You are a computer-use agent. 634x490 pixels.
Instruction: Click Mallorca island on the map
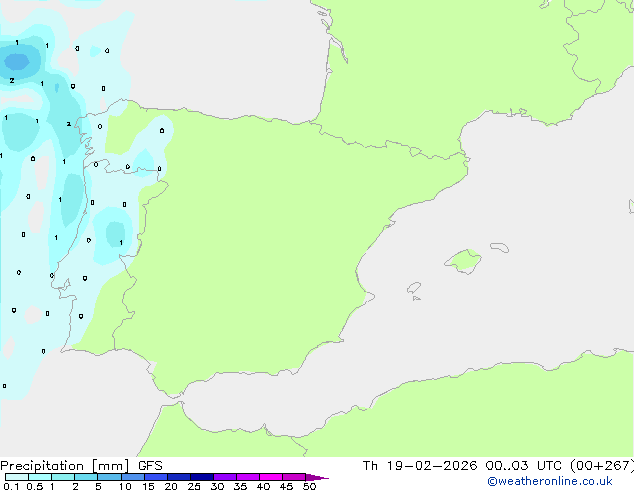click(463, 261)
